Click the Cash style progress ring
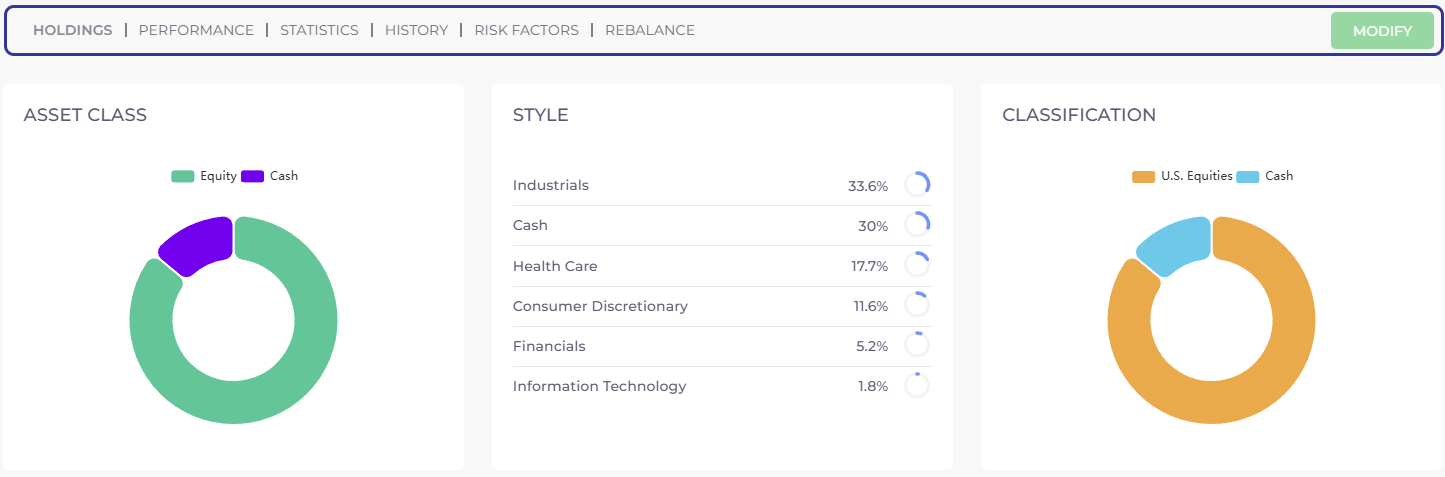The width and height of the screenshot is (1445, 477). pos(917,225)
